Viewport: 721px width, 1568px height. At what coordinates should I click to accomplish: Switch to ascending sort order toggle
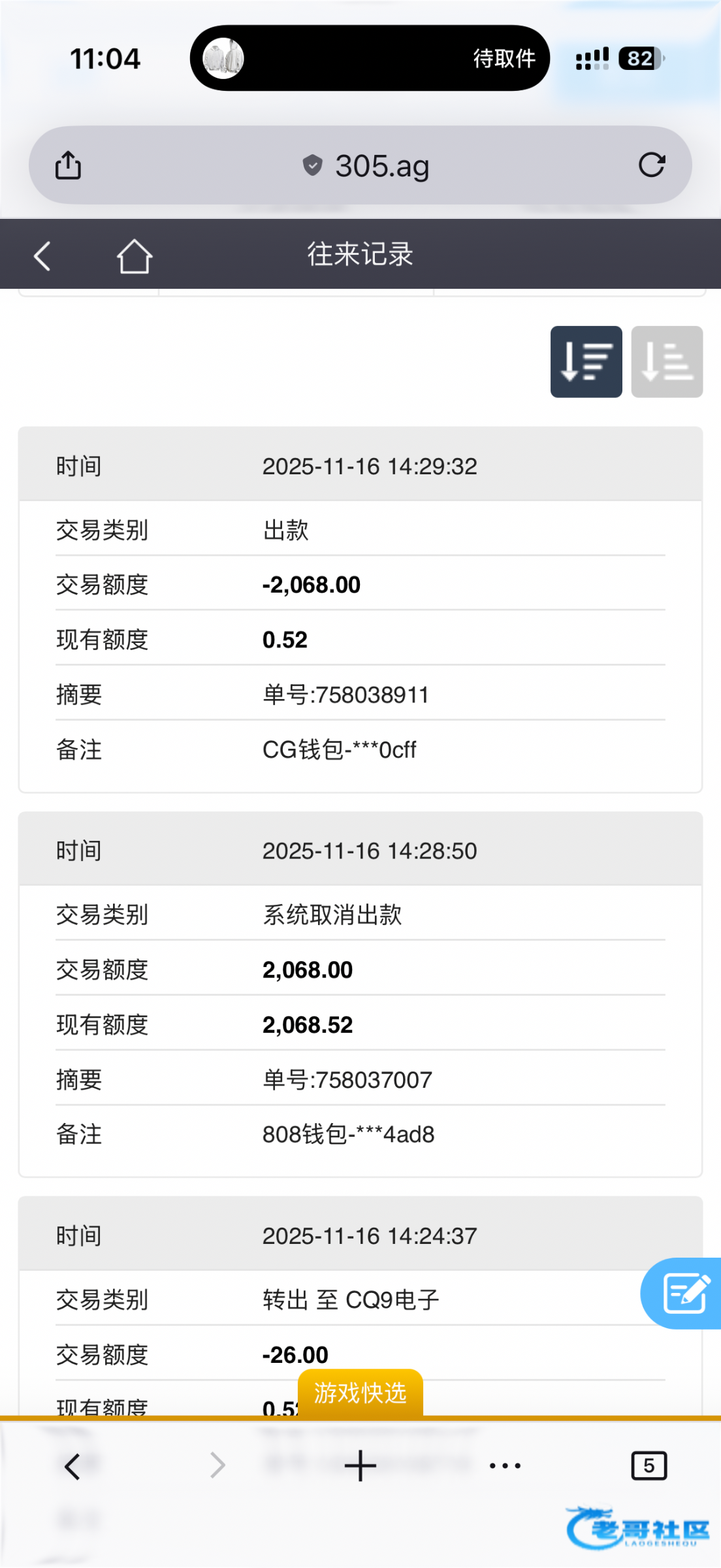click(x=667, y=361)
